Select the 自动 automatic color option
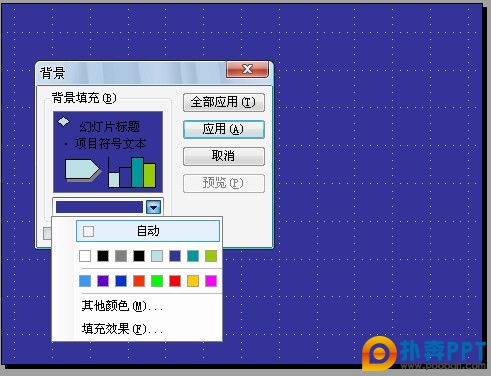 coord(148,231)
